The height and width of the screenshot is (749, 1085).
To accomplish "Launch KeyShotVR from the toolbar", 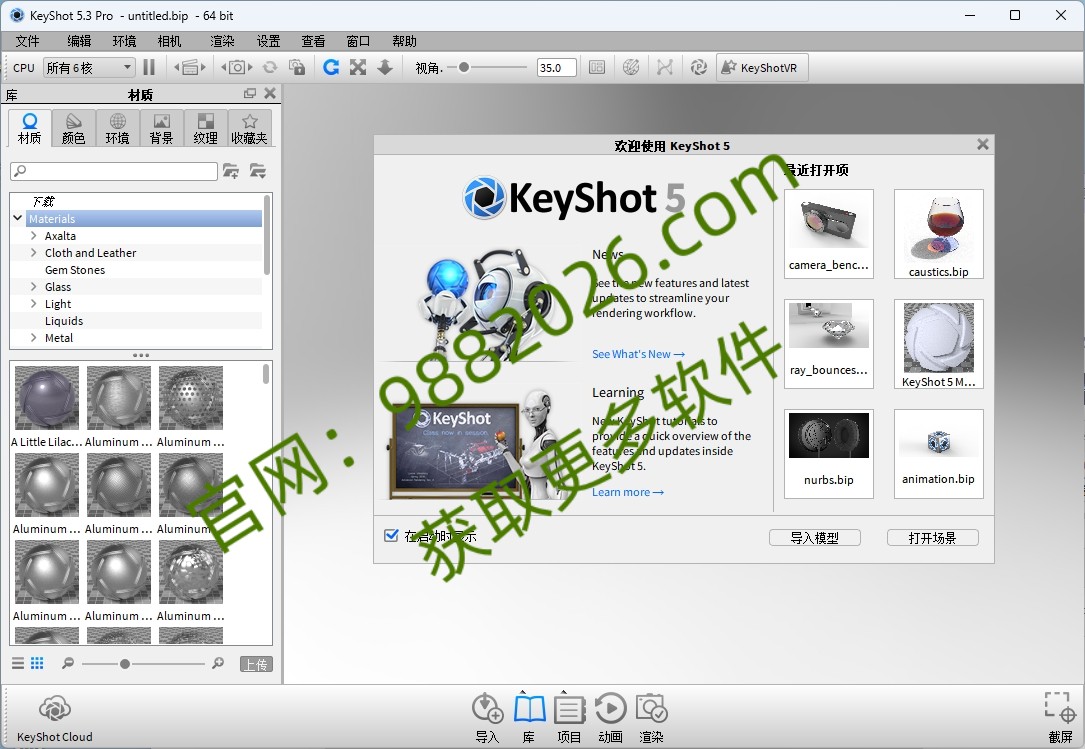I will tap(761, 67).
